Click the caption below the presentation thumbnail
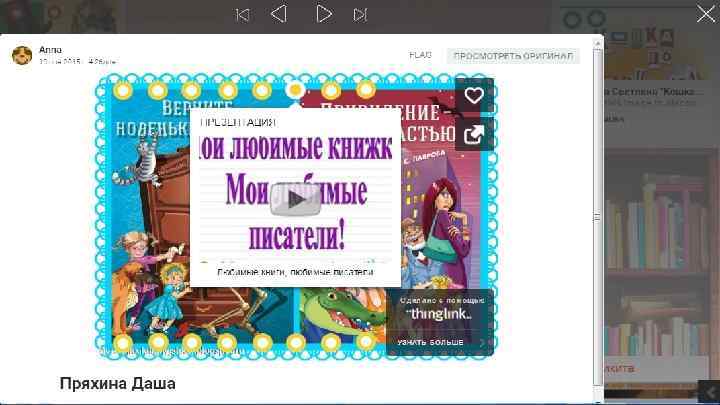720x405 pixels. (x=295, y=272)
